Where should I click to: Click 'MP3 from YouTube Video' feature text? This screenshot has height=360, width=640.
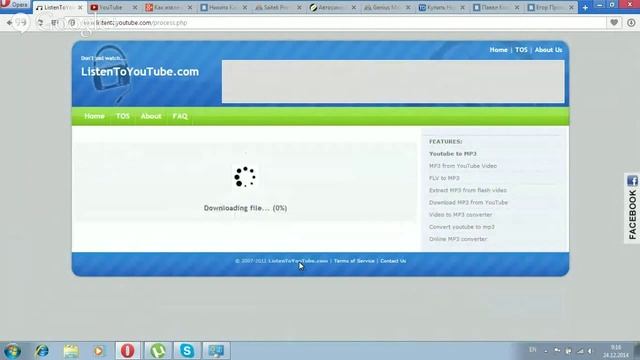463,166
